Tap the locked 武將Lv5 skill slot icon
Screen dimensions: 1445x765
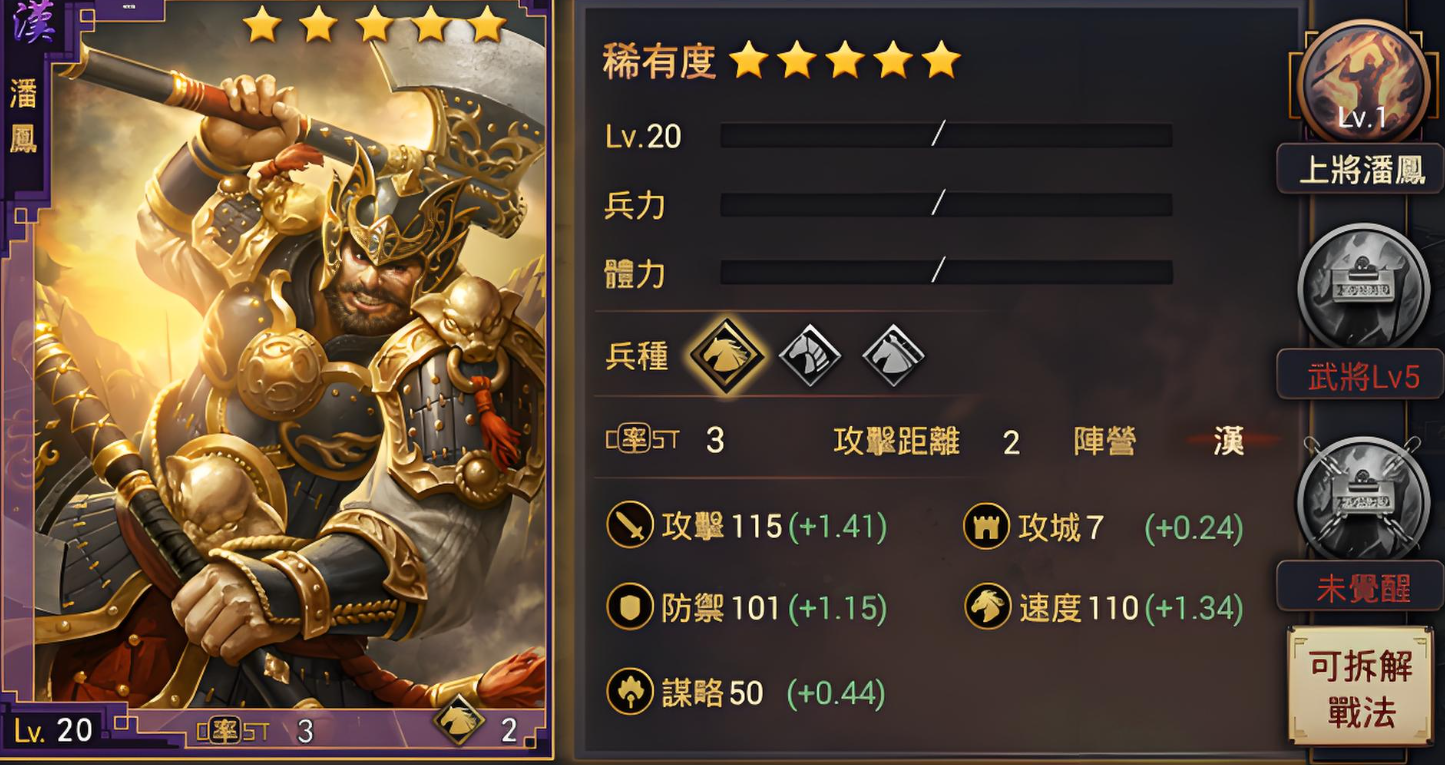coord(1362,287)
